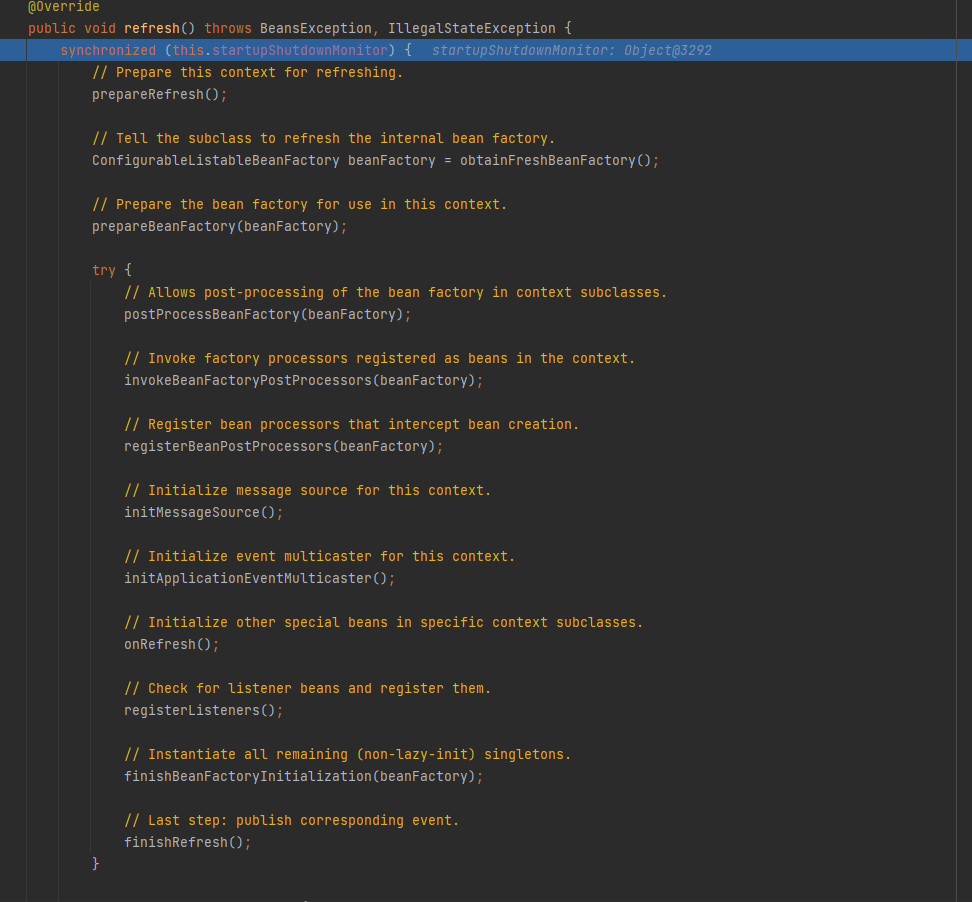Click comment 'Check for listener beans and register'
Image resolution: width=972 pixels, height=902 pixels.
click(307, 689)
